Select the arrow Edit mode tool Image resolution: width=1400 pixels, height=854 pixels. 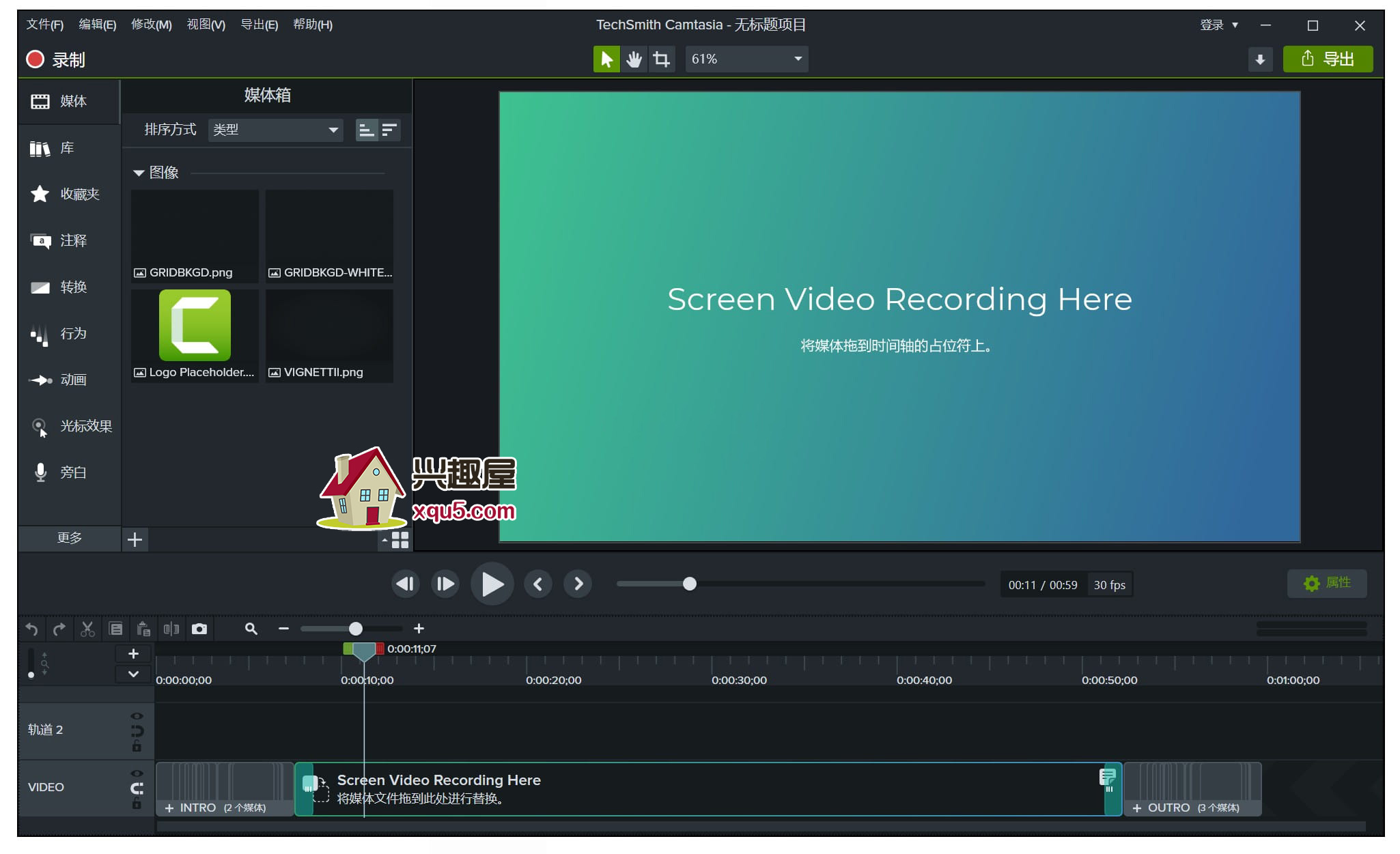pyautogui.click(x=606, y=59)
